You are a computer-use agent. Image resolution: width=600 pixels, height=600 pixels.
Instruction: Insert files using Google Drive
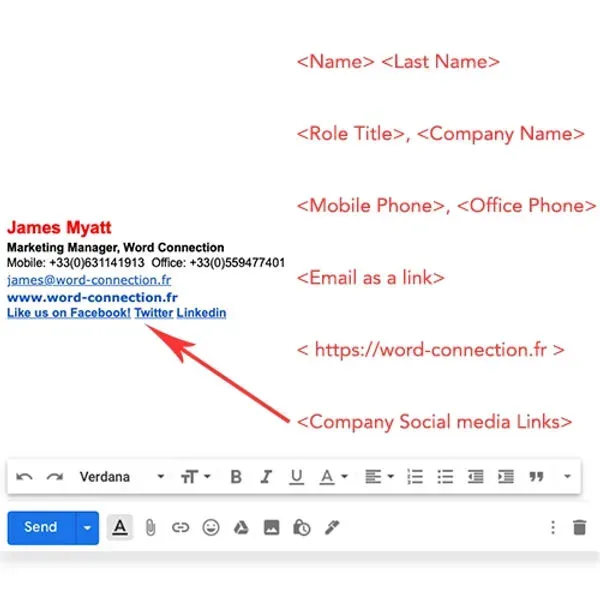(x=241, y=528)
